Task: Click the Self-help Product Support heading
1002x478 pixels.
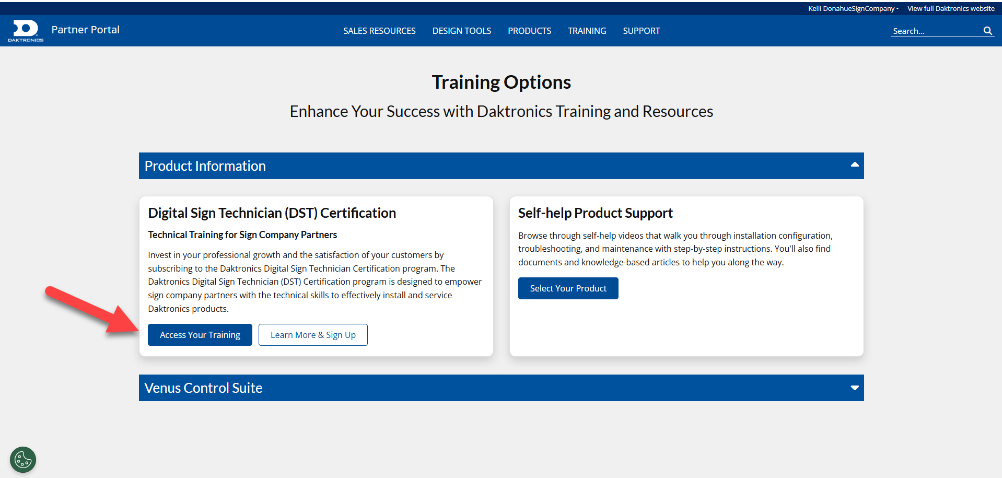Action: coord(595,213)
